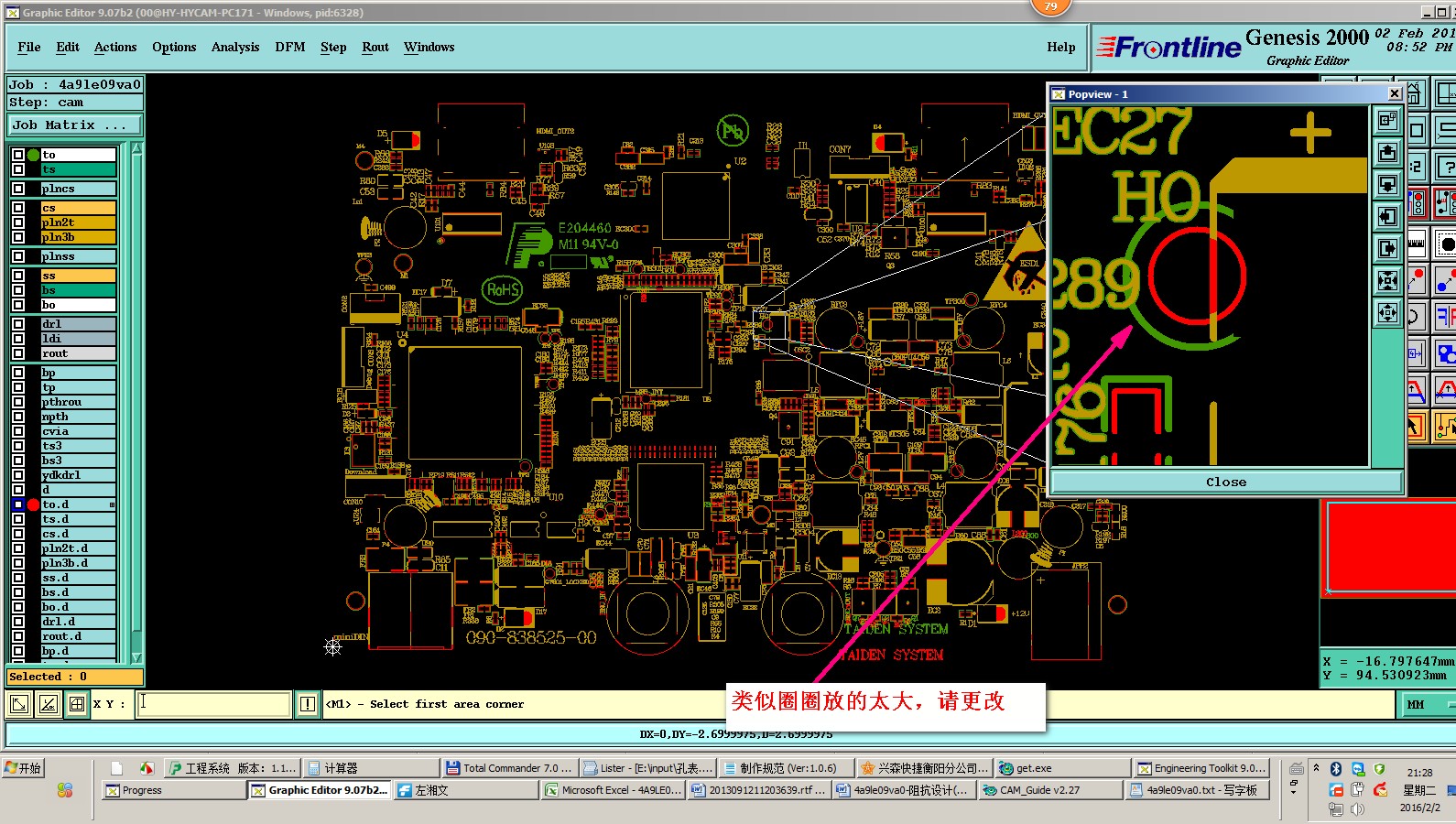1456x824 pixels.
Task: Click the Job Matrix button
Action: [x=75, y=125]
